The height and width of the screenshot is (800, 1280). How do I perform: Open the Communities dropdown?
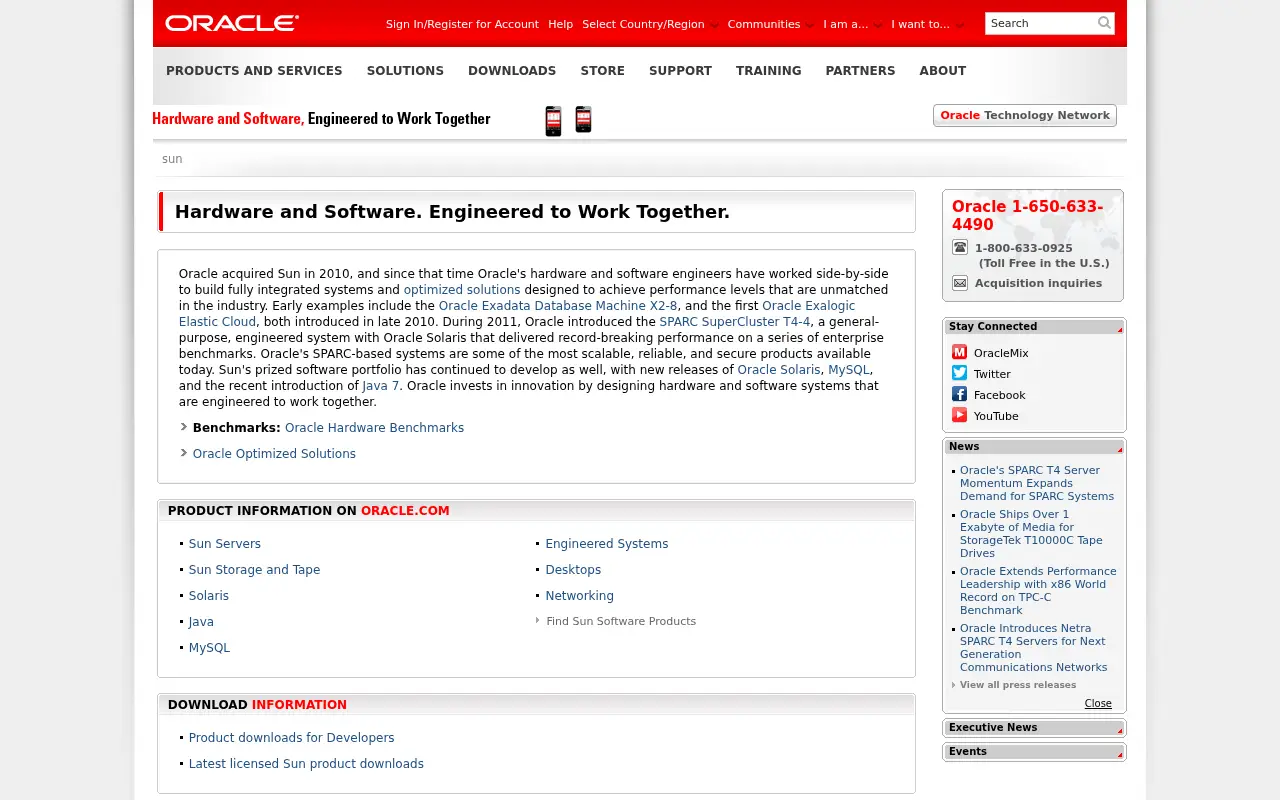pos(770,24)
